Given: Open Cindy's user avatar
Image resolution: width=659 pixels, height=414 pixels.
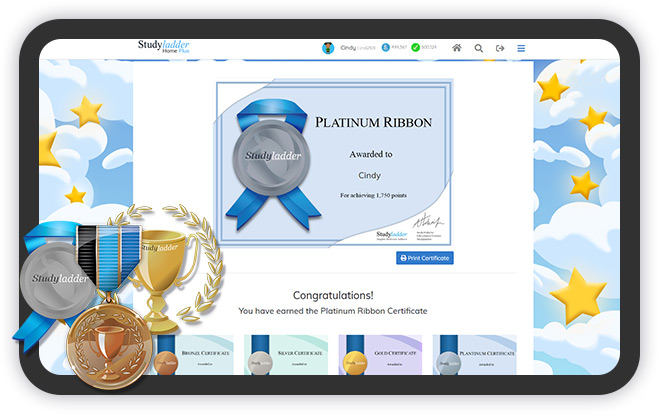Looking at the screenshot, I should [x=327, y=48].
